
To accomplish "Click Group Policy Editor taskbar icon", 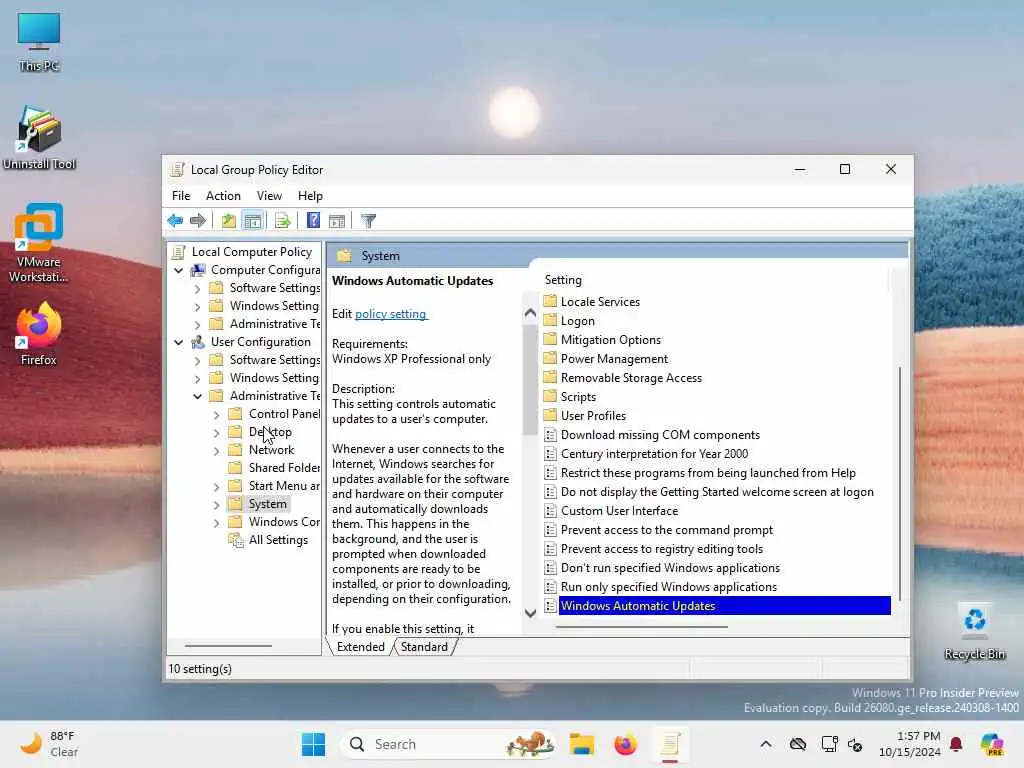I will (670, 744).
